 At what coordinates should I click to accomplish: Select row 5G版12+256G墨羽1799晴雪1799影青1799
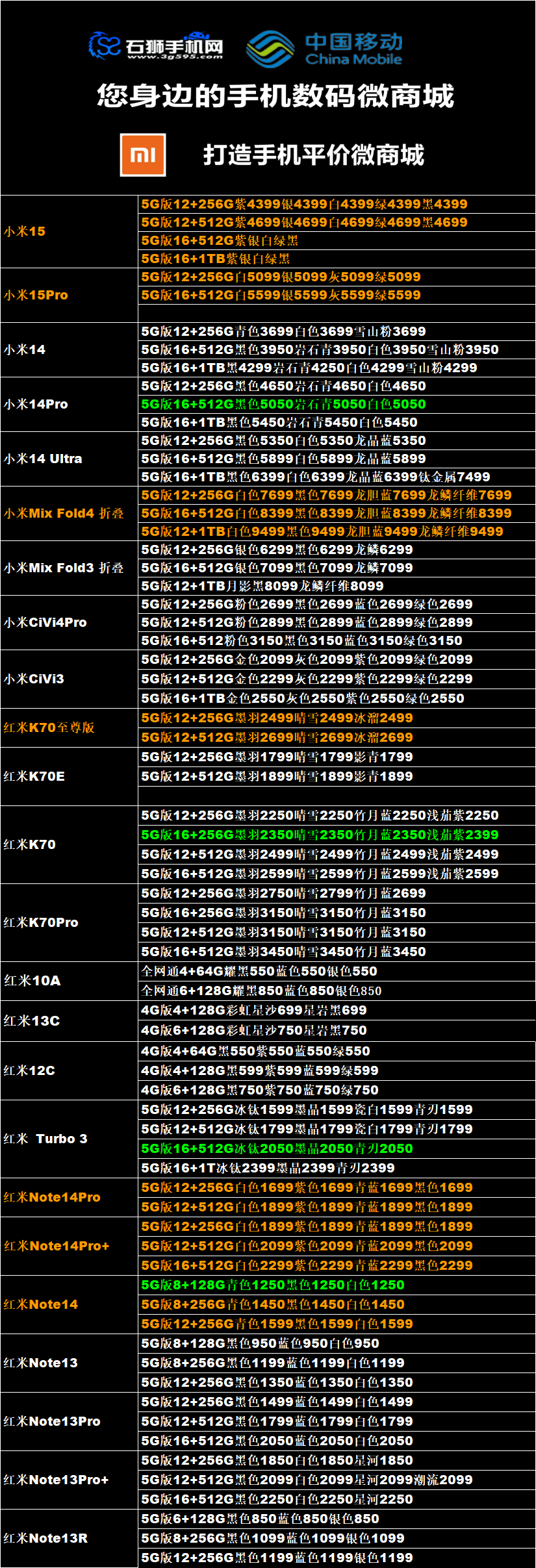(x=337, y=757)
